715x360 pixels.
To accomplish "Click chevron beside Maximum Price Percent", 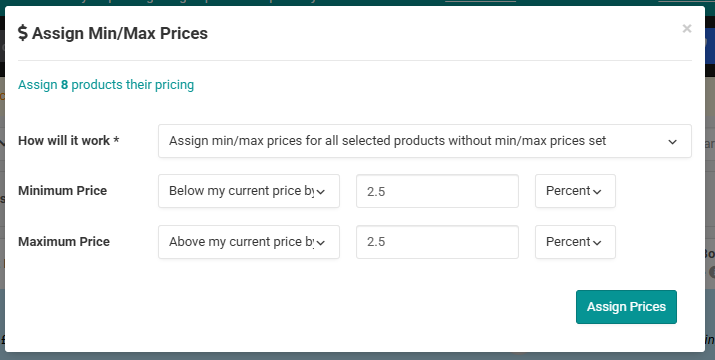I will (596, 243).
